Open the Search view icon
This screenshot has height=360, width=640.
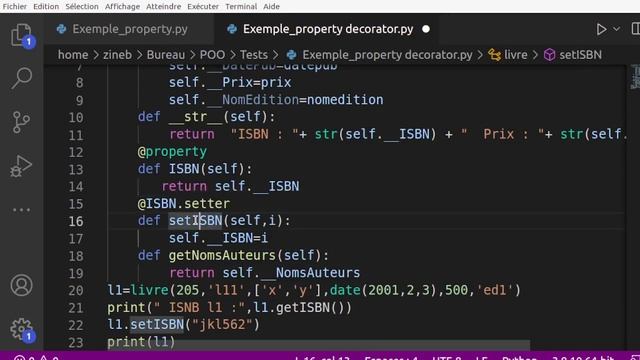[21, 78]
